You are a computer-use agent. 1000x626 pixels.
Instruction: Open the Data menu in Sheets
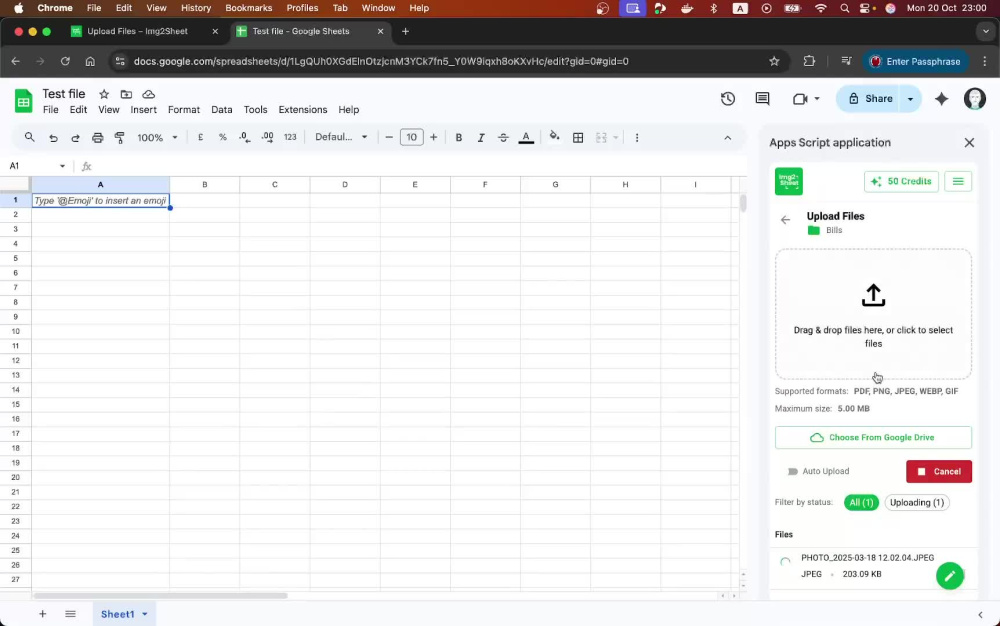point(221,110)
